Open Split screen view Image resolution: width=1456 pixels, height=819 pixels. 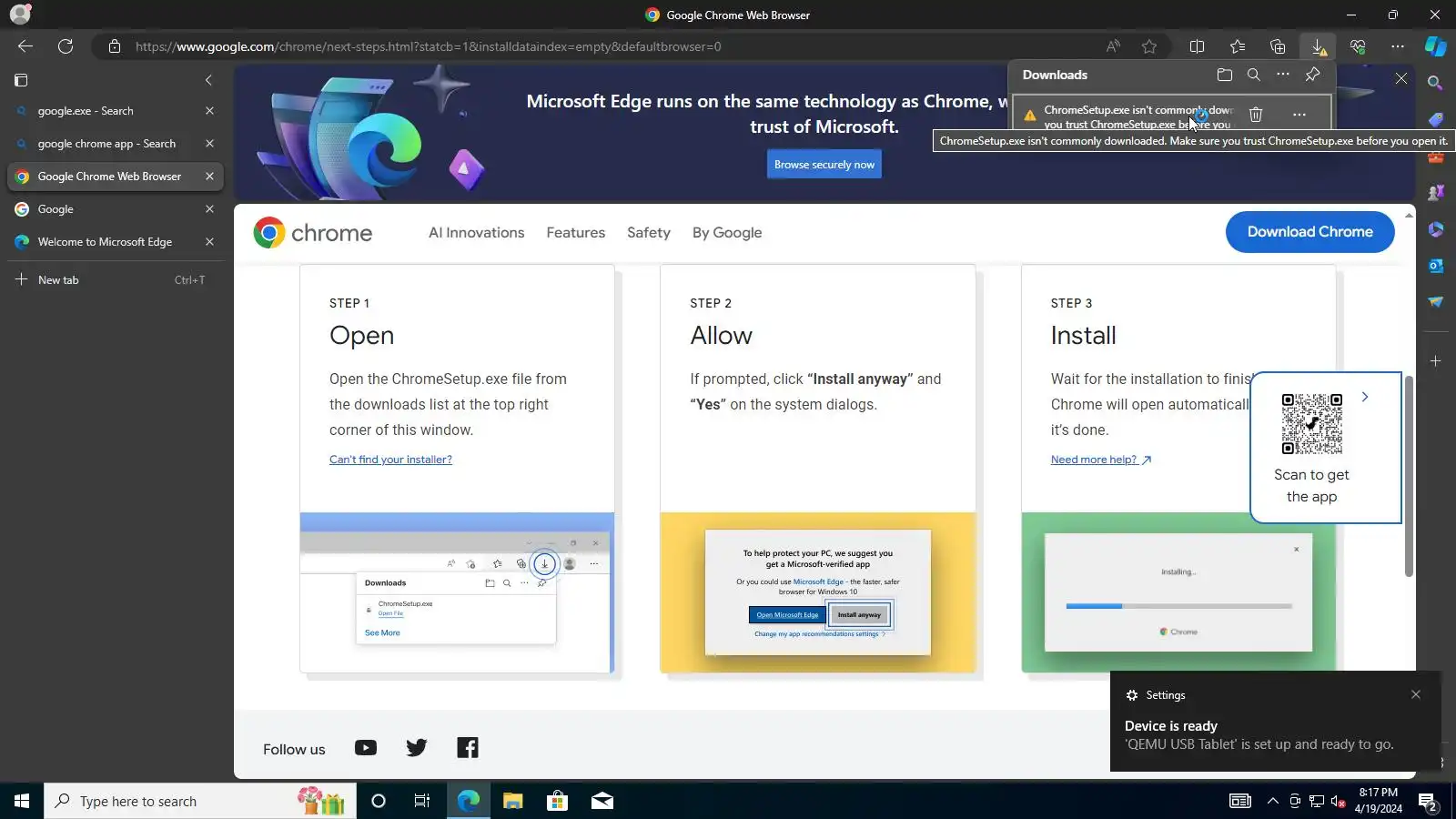click(1198, 46)
